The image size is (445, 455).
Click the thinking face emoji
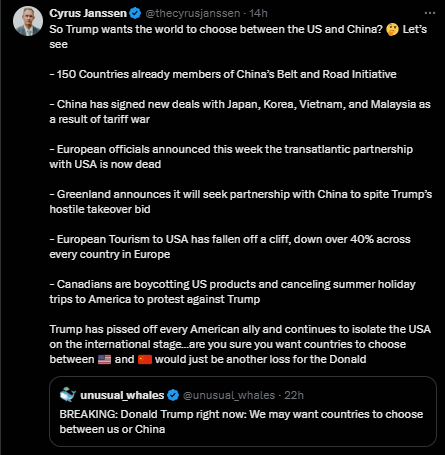392,29
